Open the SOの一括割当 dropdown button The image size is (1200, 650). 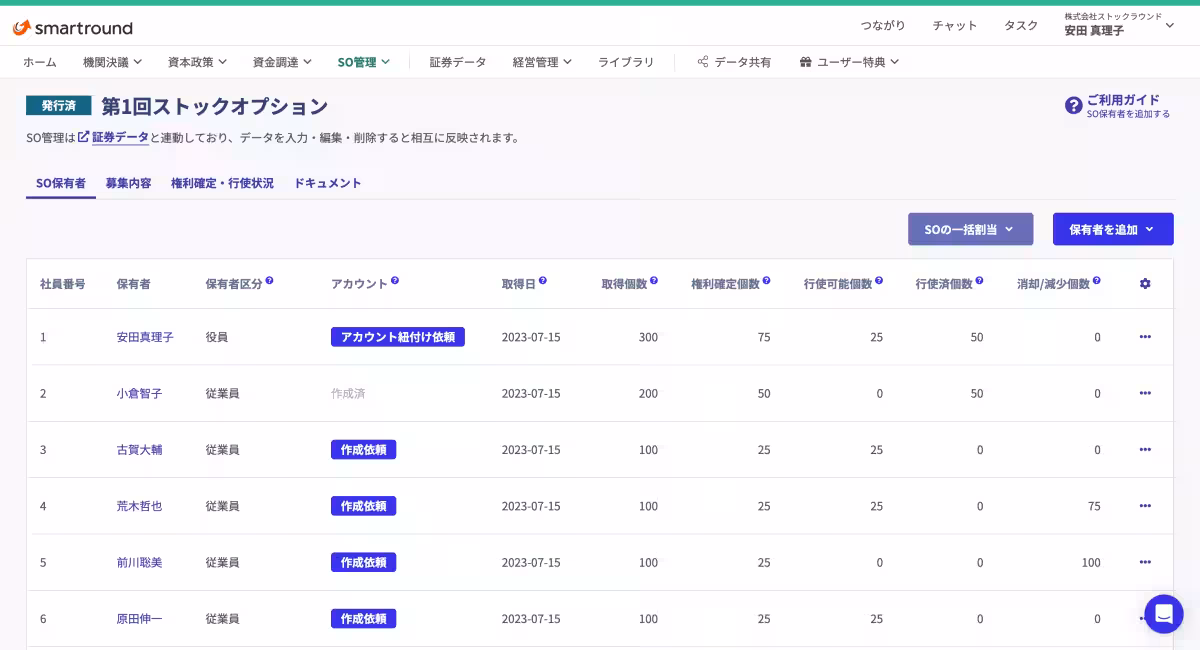click(x=970, y=229)
